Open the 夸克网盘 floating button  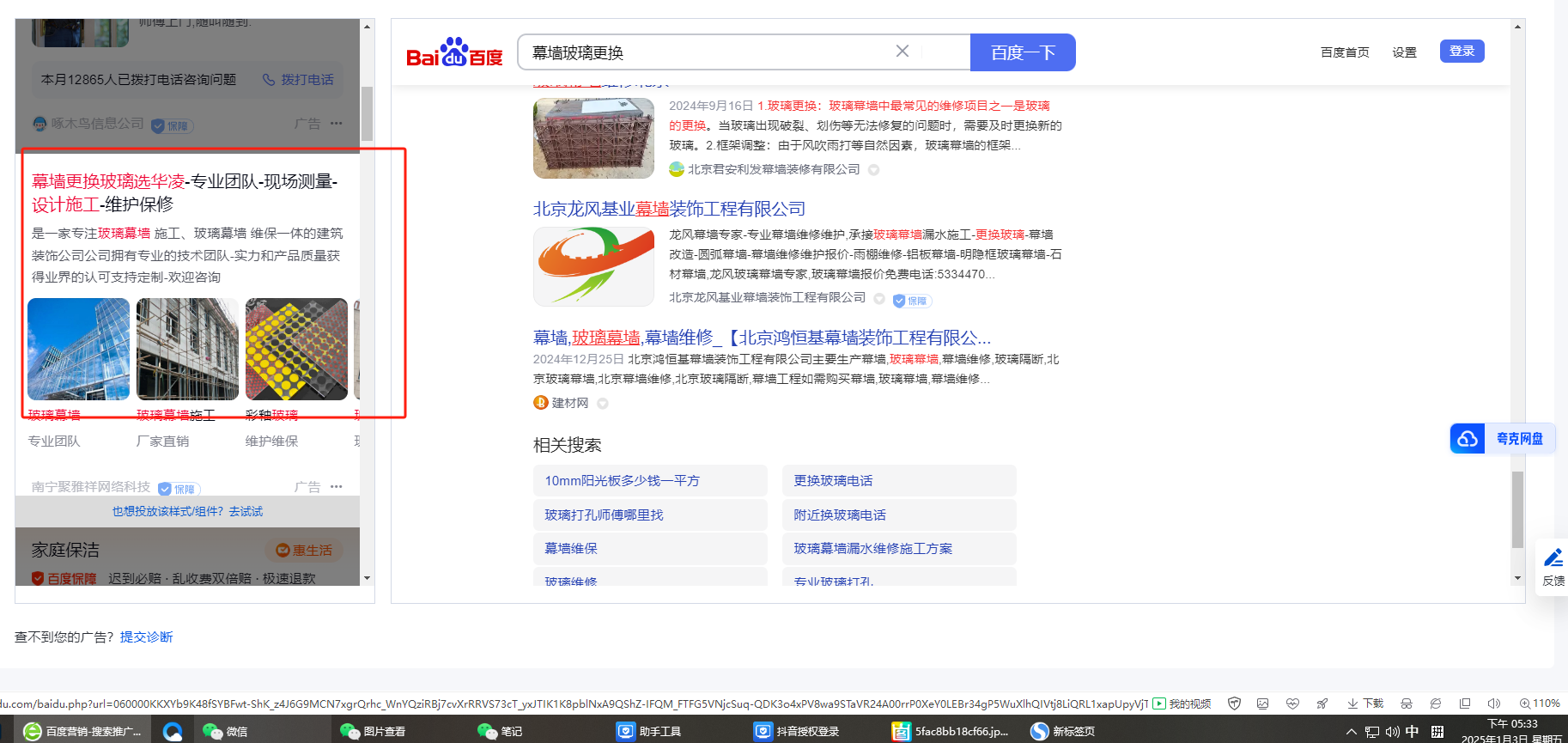[1502, 439]
